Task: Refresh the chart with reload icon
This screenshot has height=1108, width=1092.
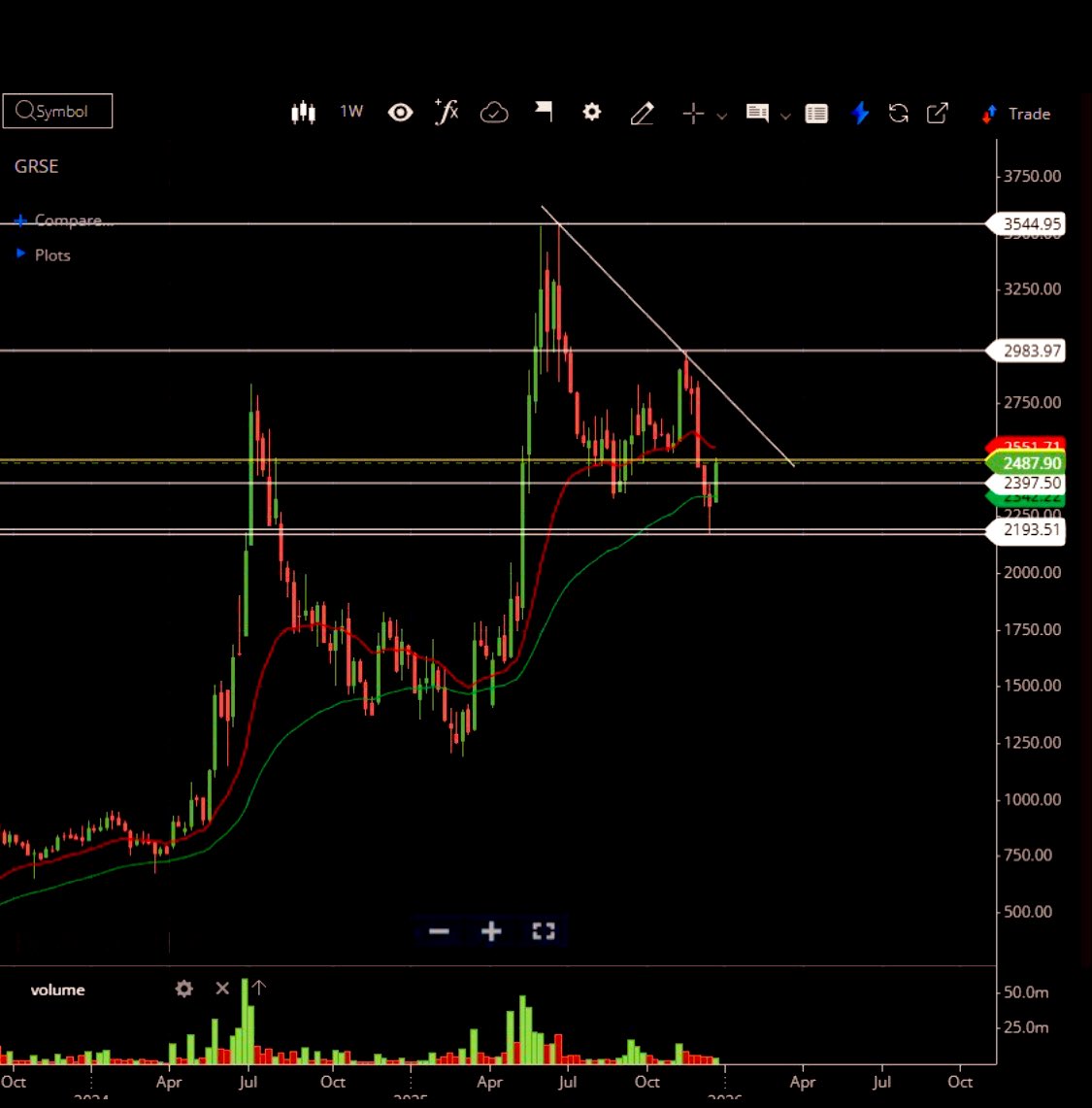Action: (x=899, y=113)
